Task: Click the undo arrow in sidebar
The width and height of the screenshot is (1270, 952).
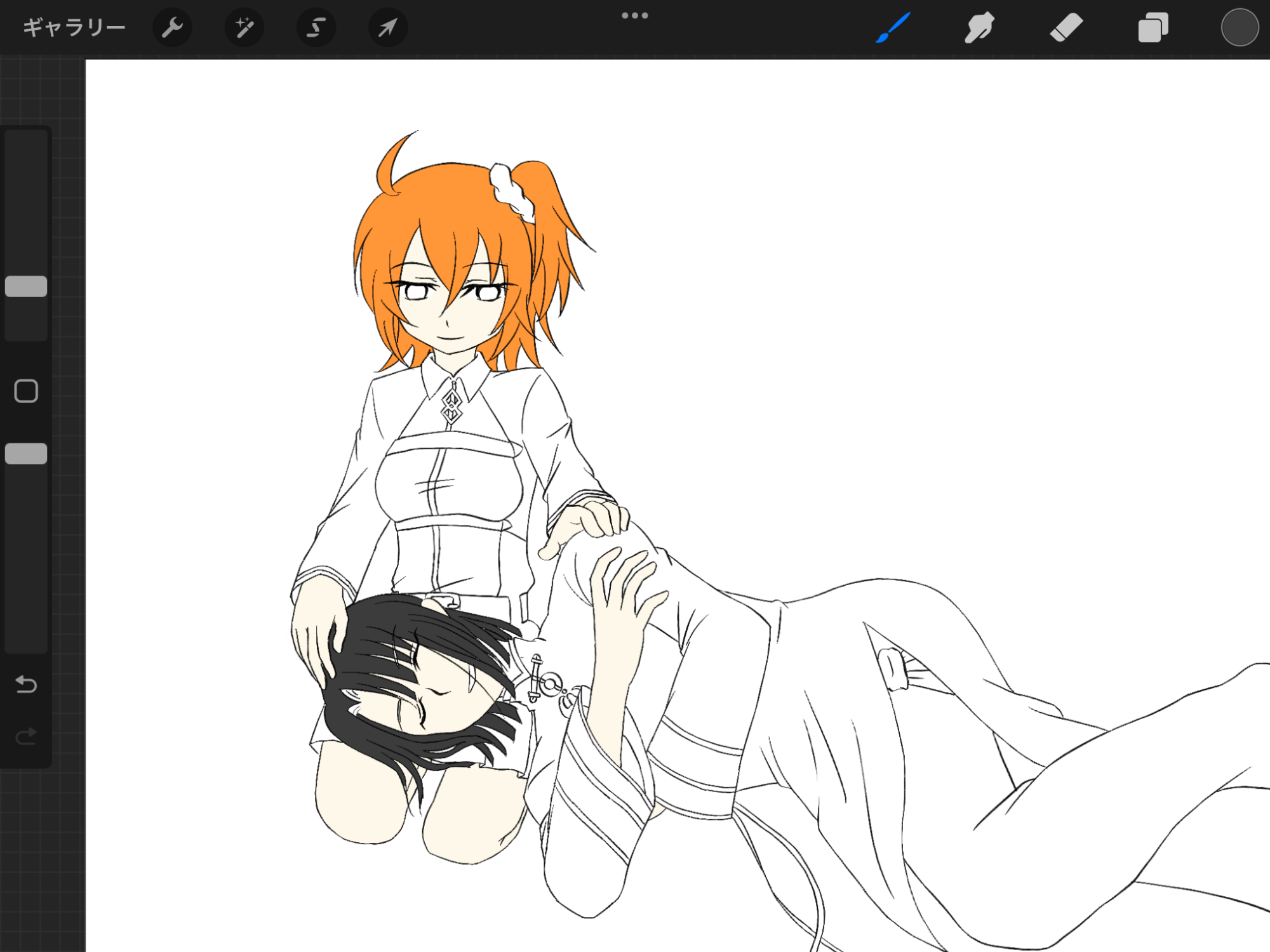Action: [26, 684]
